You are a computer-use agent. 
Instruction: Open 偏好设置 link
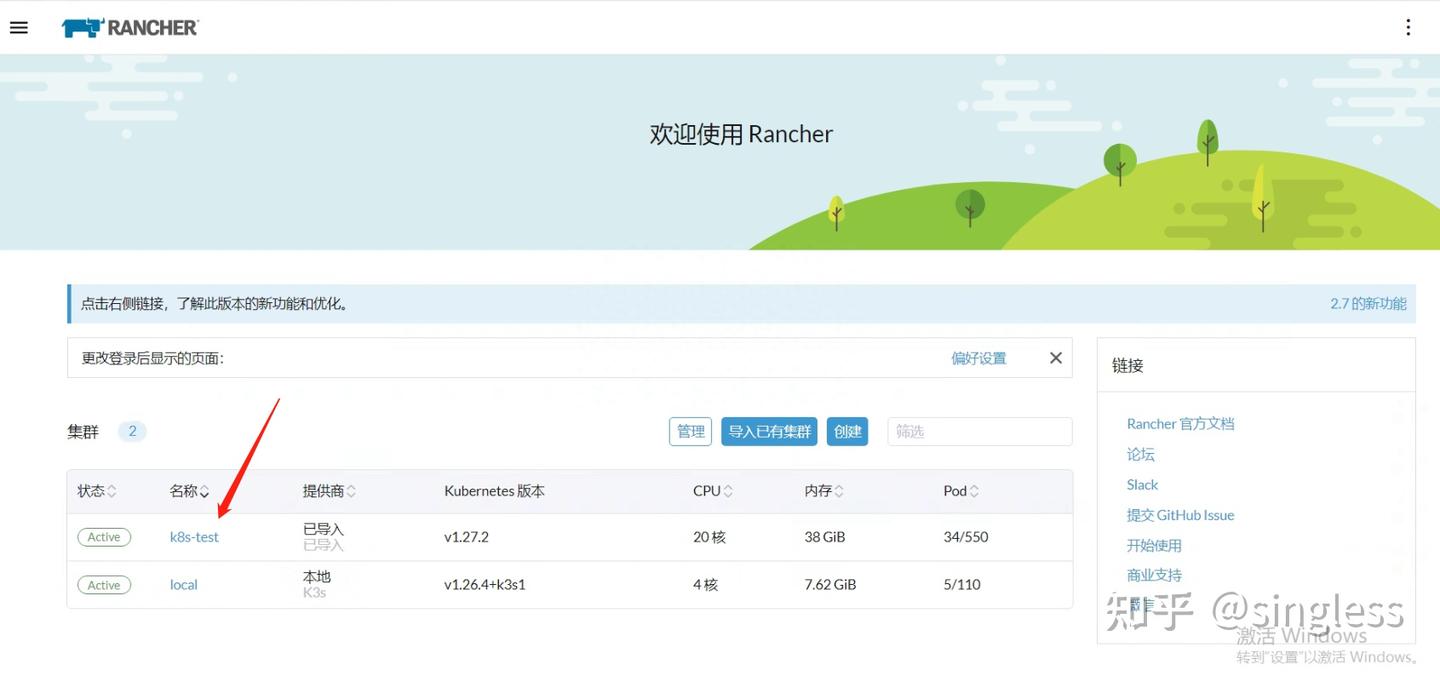[x=979, y=358]
